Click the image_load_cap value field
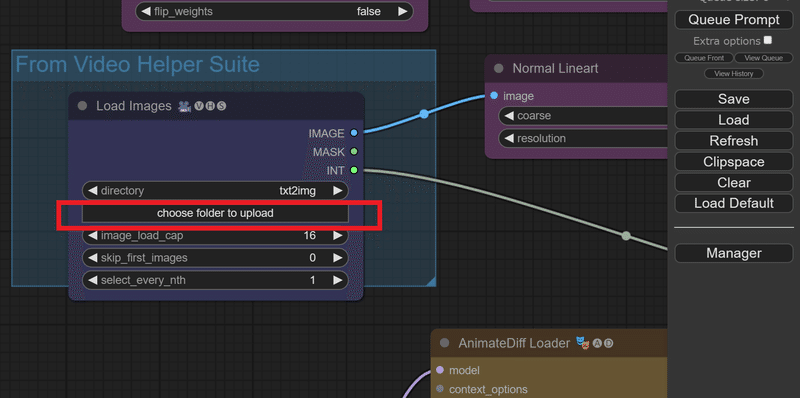The height and width of the screenshot is (398, 800). point(215,236)
